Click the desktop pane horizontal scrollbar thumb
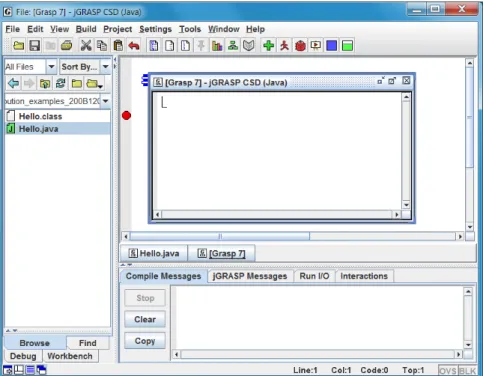 pyautogui.click(x=220, y=236)
